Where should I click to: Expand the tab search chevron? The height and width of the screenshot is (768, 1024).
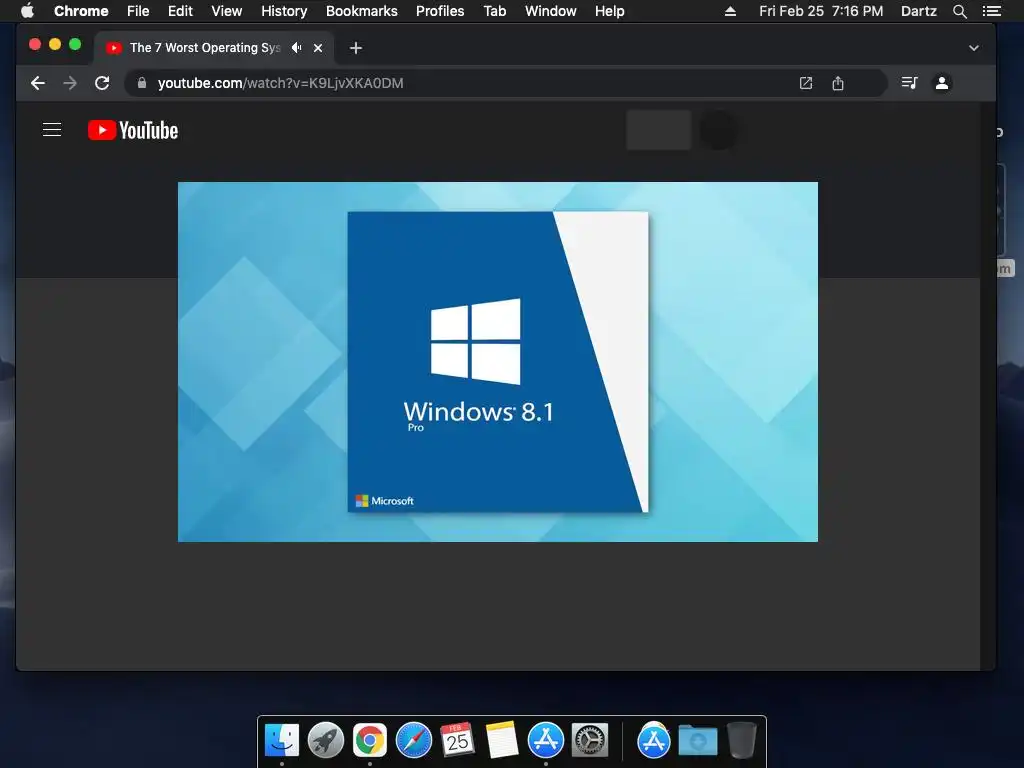pyautogui.click(x=974, y=48)
